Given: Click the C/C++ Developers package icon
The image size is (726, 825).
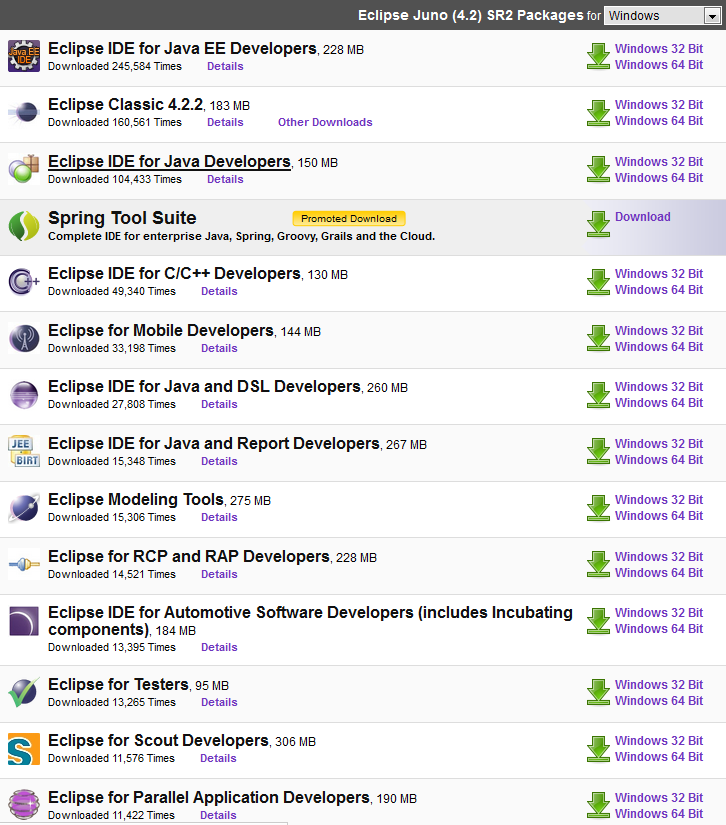Looking at the screenshot, I should pyautogui.click(x=24, y=281).
